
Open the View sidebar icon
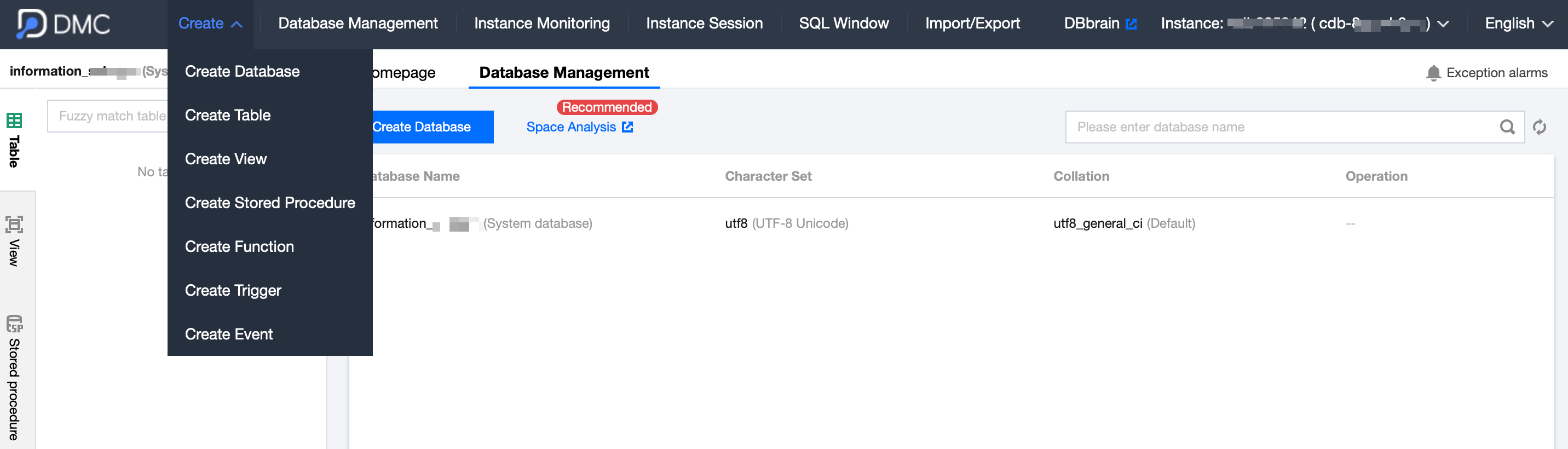click(14, 225)
